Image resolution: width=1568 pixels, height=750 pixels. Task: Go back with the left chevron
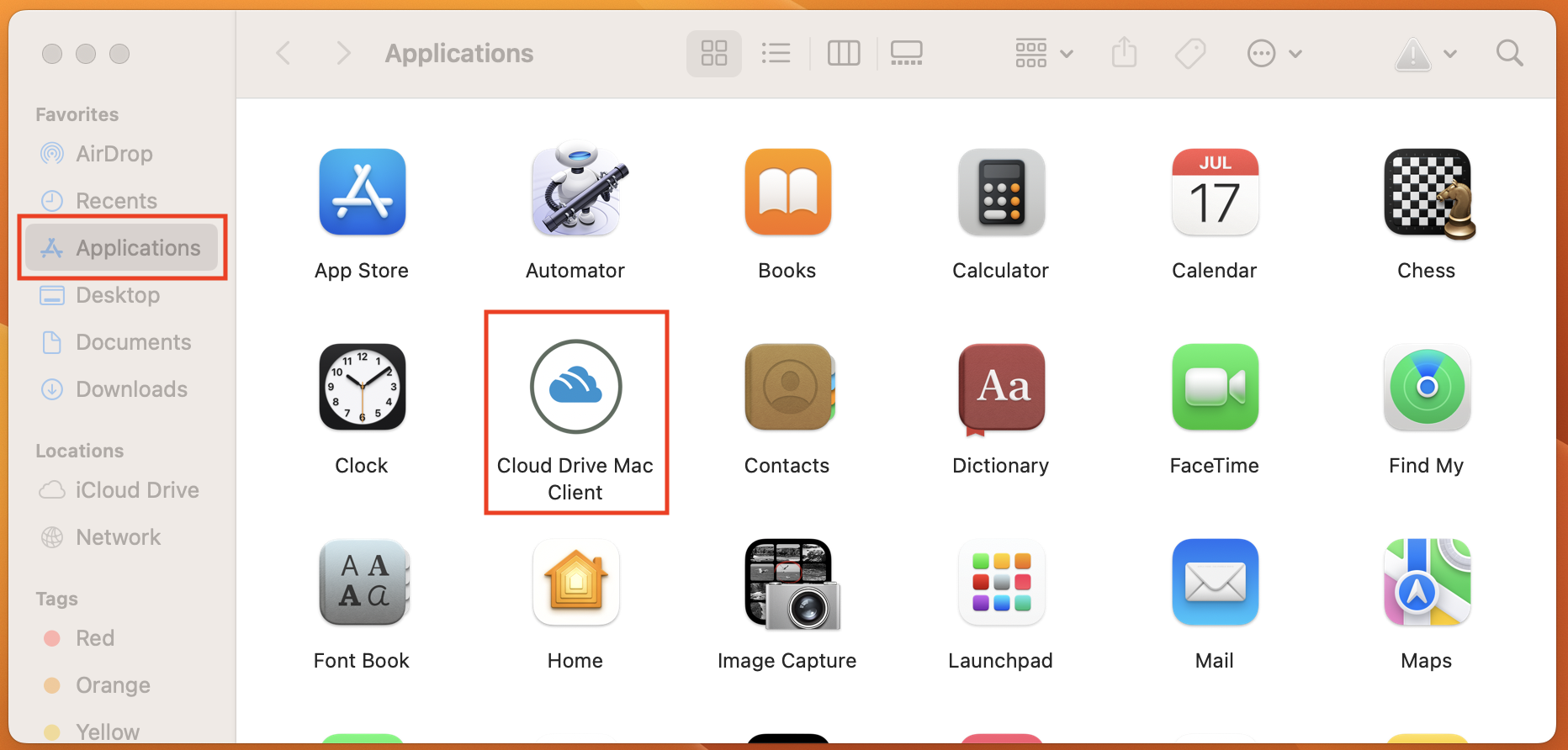tap(283, 53)
